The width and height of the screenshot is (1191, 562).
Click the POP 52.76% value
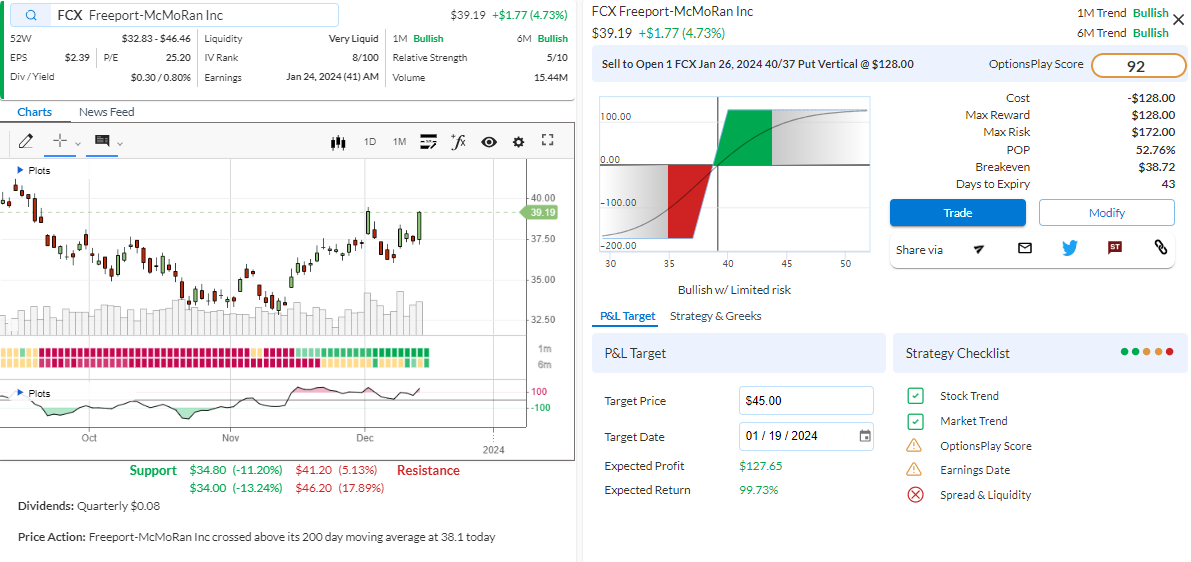1156,150
